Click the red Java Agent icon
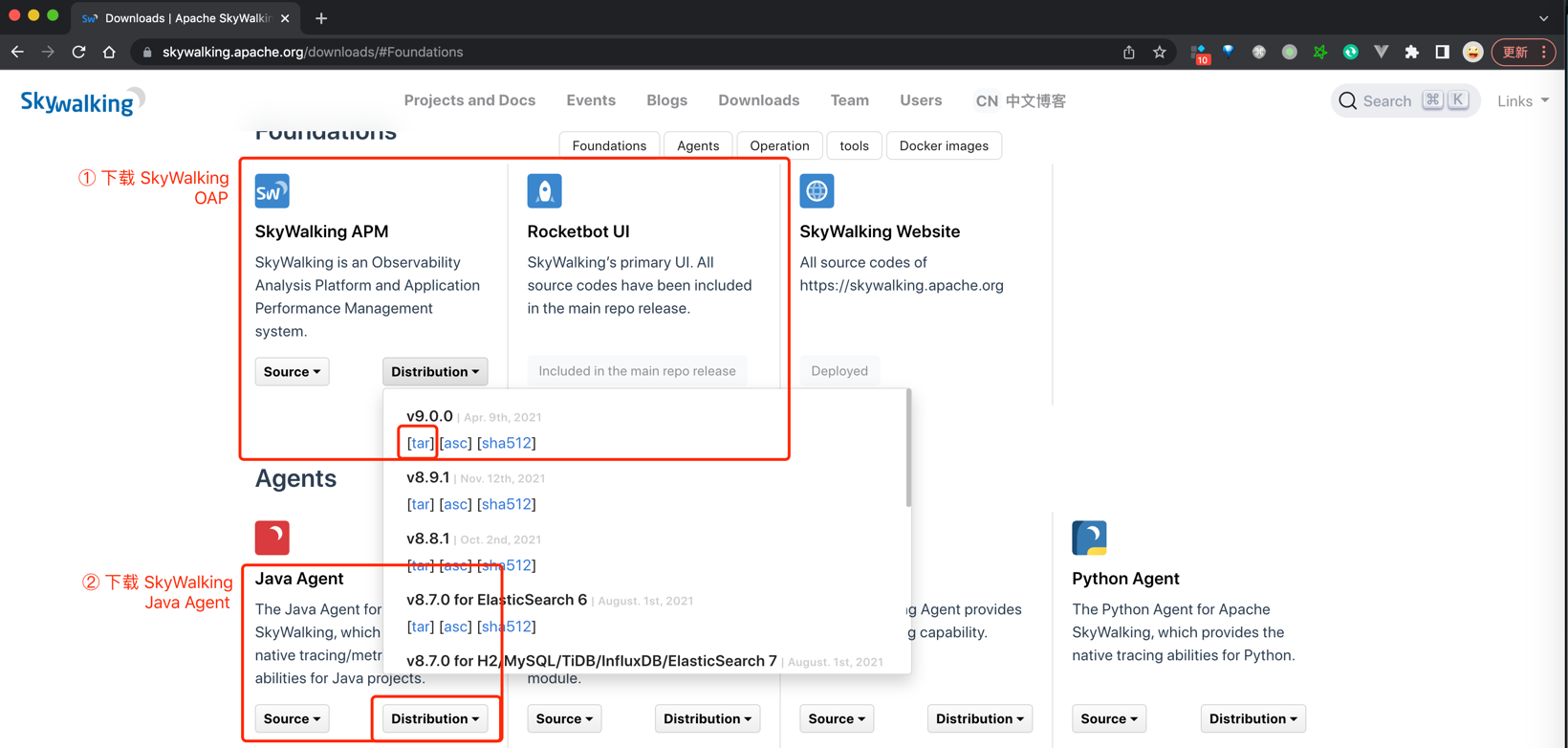This screenshot has width=1568, height=748. [272, 538]
